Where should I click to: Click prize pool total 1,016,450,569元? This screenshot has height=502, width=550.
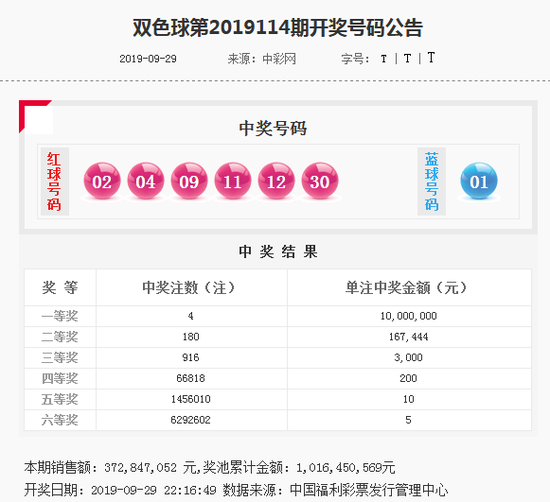pos(346,468)
